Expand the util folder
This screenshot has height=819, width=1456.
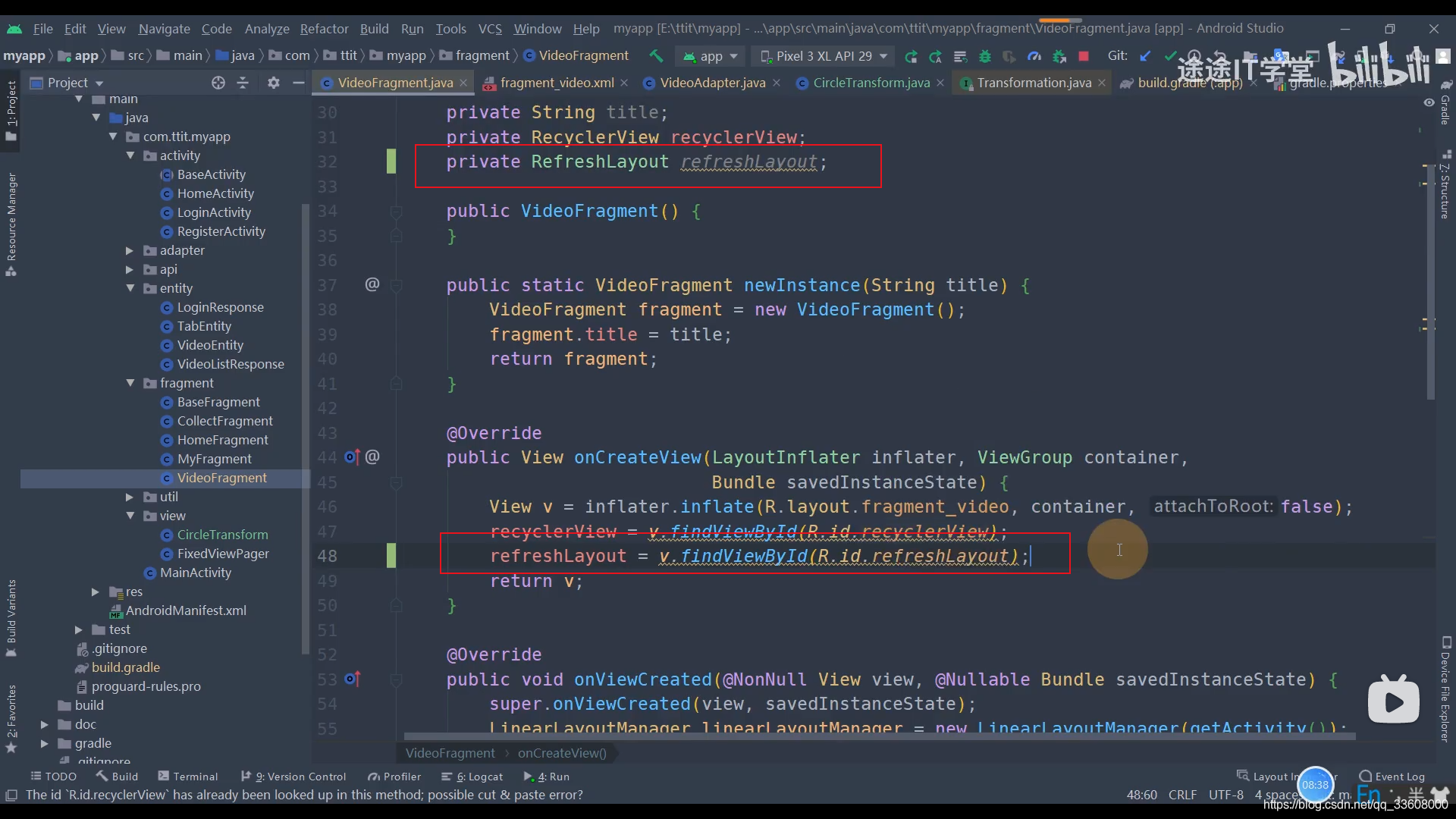pyautogui.click(x=130, y=497)
